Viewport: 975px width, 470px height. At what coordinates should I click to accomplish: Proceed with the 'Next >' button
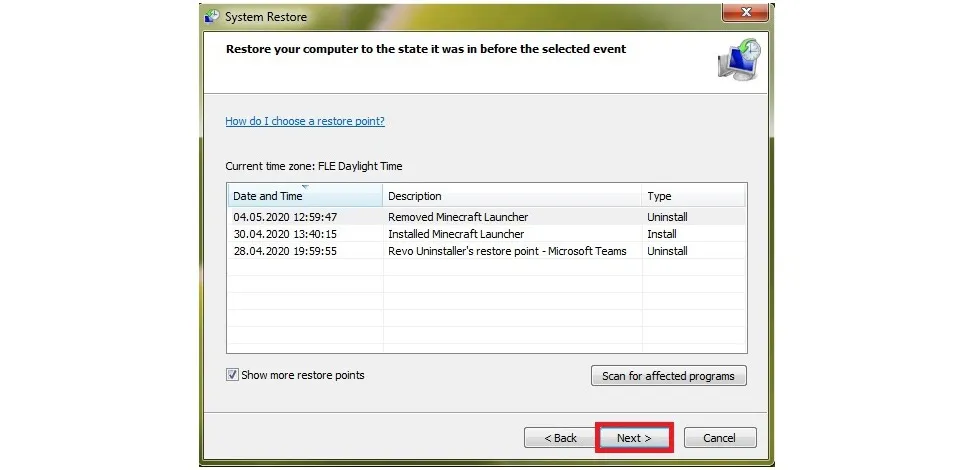click(634, 438)
